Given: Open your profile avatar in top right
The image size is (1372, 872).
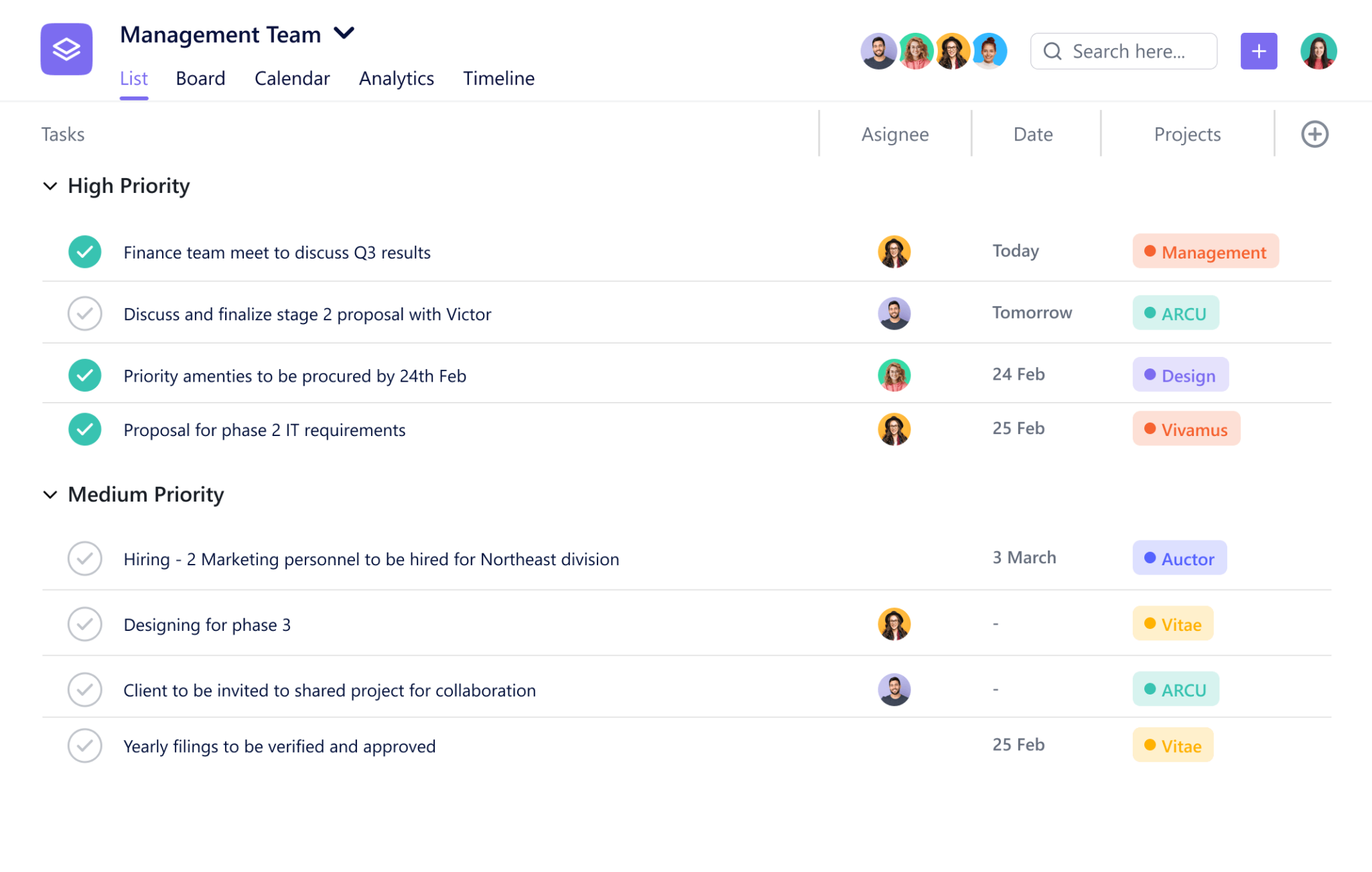Looking at the screenshot, I should tap(1318, 50).
